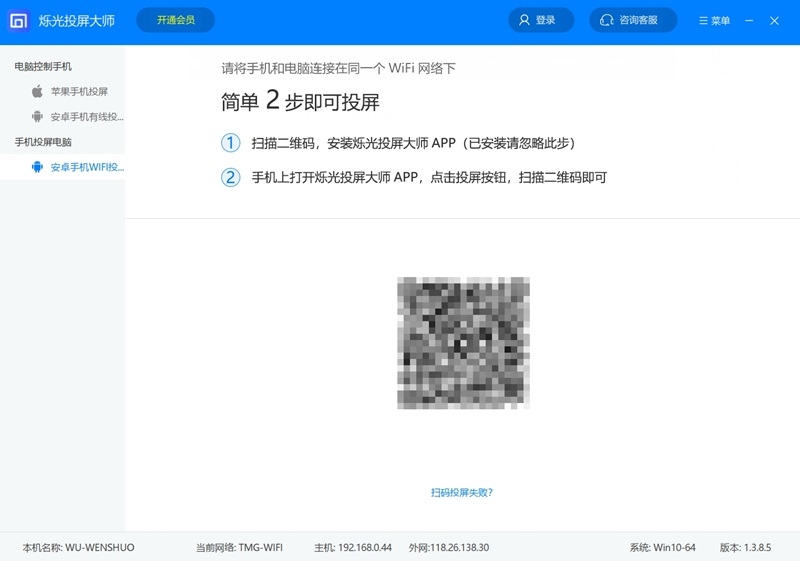Click the WiFi network reminder text
Image resolution: width=800 pixels, height=561 pixels.
(x=338, y=68)
